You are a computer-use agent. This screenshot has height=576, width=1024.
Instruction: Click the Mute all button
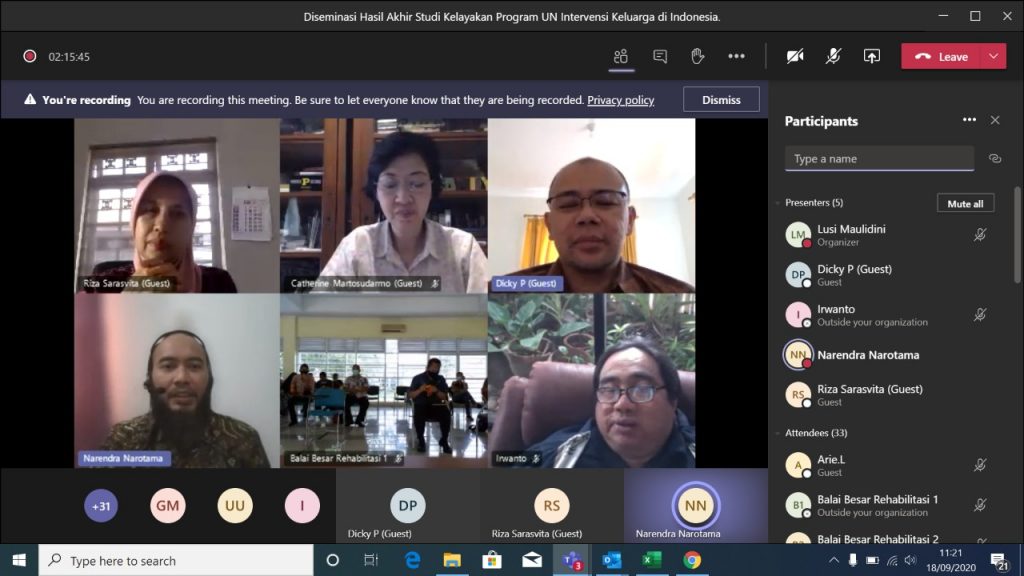click(x=965, y=203)
